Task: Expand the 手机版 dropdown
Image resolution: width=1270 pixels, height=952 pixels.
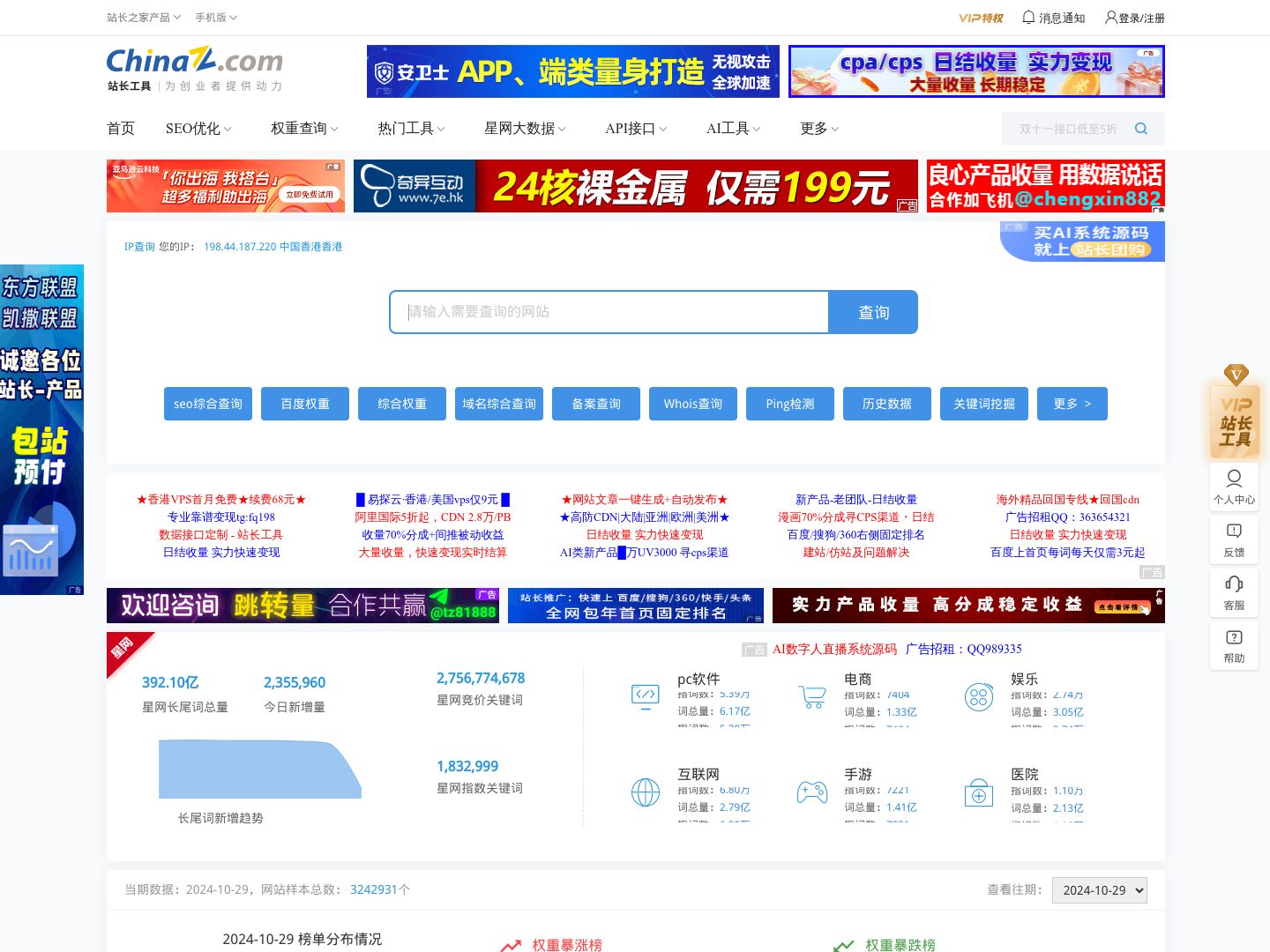Action: tap(216, 18)
